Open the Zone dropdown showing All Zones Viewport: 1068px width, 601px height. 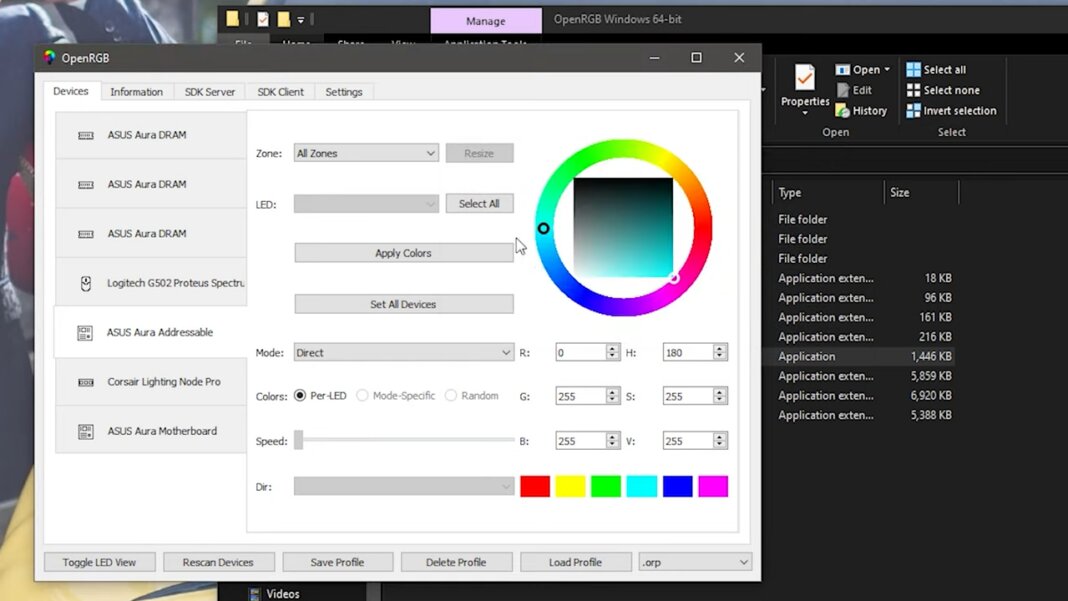click(x=366, y=153)
